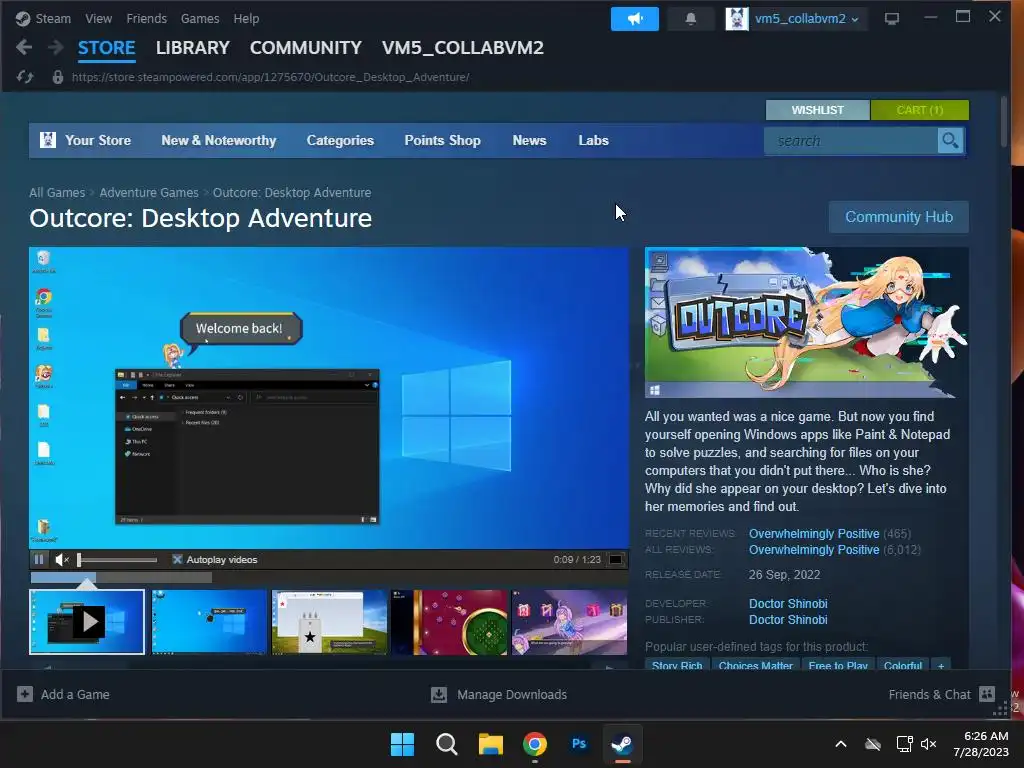This screenshot has width=1024, height=768.
Task: Unmute the trailer volume icon
Action: (x=62, y=560)
